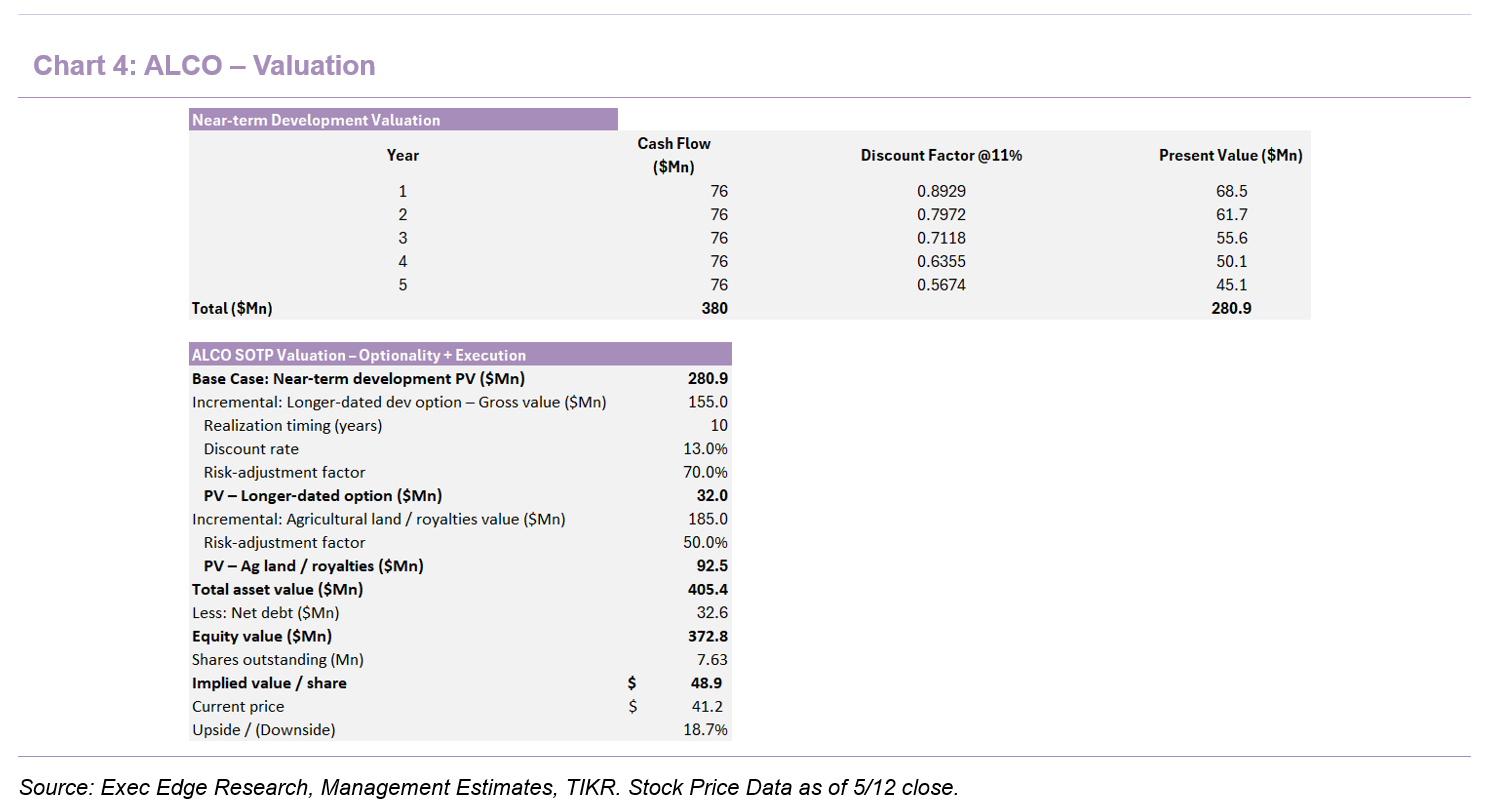Click the Source: Exec Edge Research footnote
Screen dimensions: 1496x810
(x=489, y=787)
